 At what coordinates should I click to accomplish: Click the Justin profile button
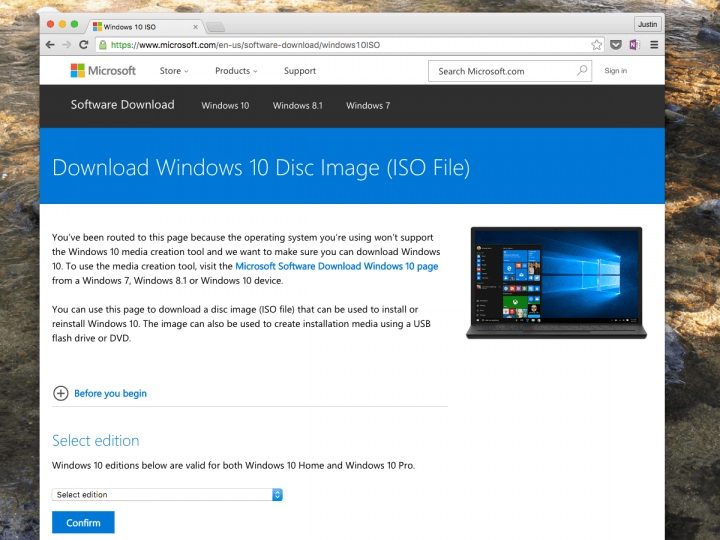[x=647, y=24]
